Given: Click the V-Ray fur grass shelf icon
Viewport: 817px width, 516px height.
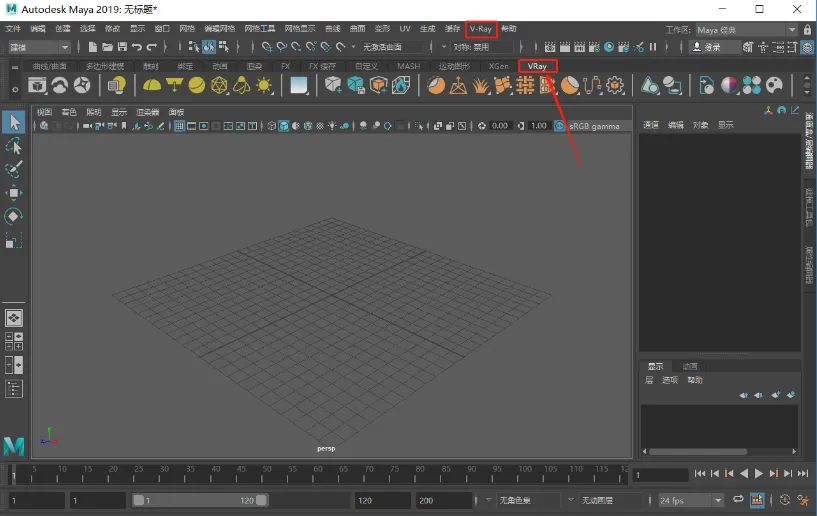Looking at the screenshot, I should coord(481,86).
